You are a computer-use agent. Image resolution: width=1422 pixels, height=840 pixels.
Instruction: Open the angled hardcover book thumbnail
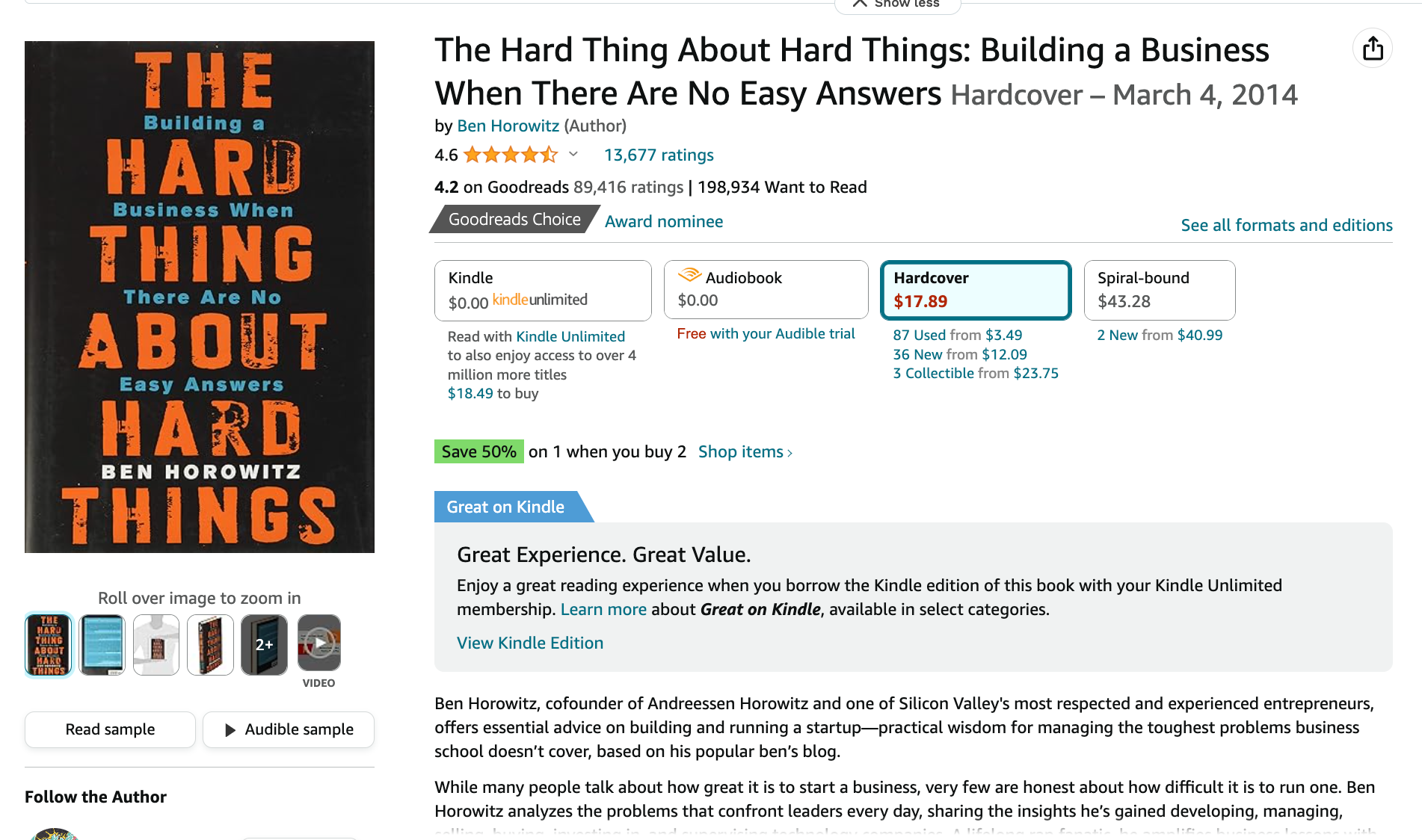tap(210, 644)
